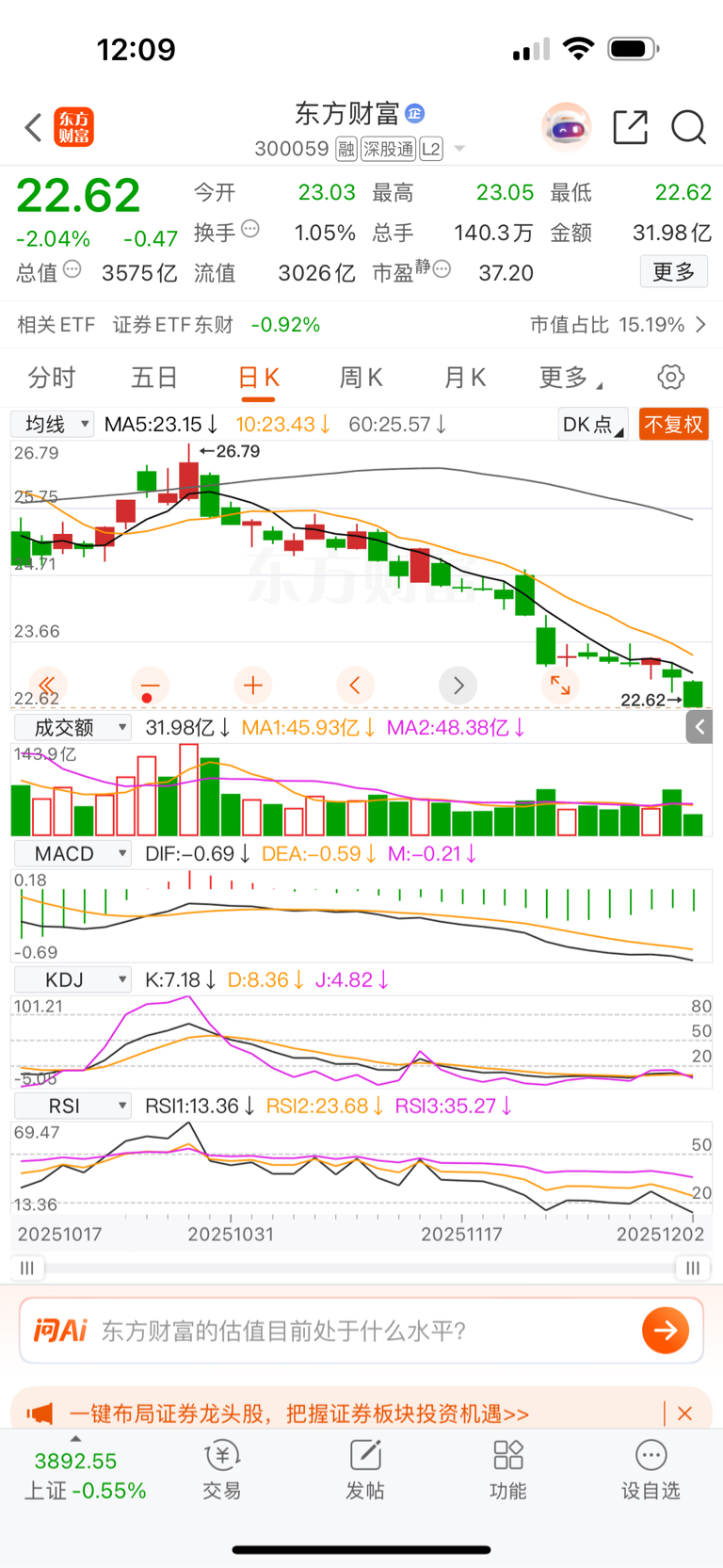This screenshot has width=723, height=1568.
Task: Open 设自选 watchlist icon in bottom bar
Action: coord(651,1457)
